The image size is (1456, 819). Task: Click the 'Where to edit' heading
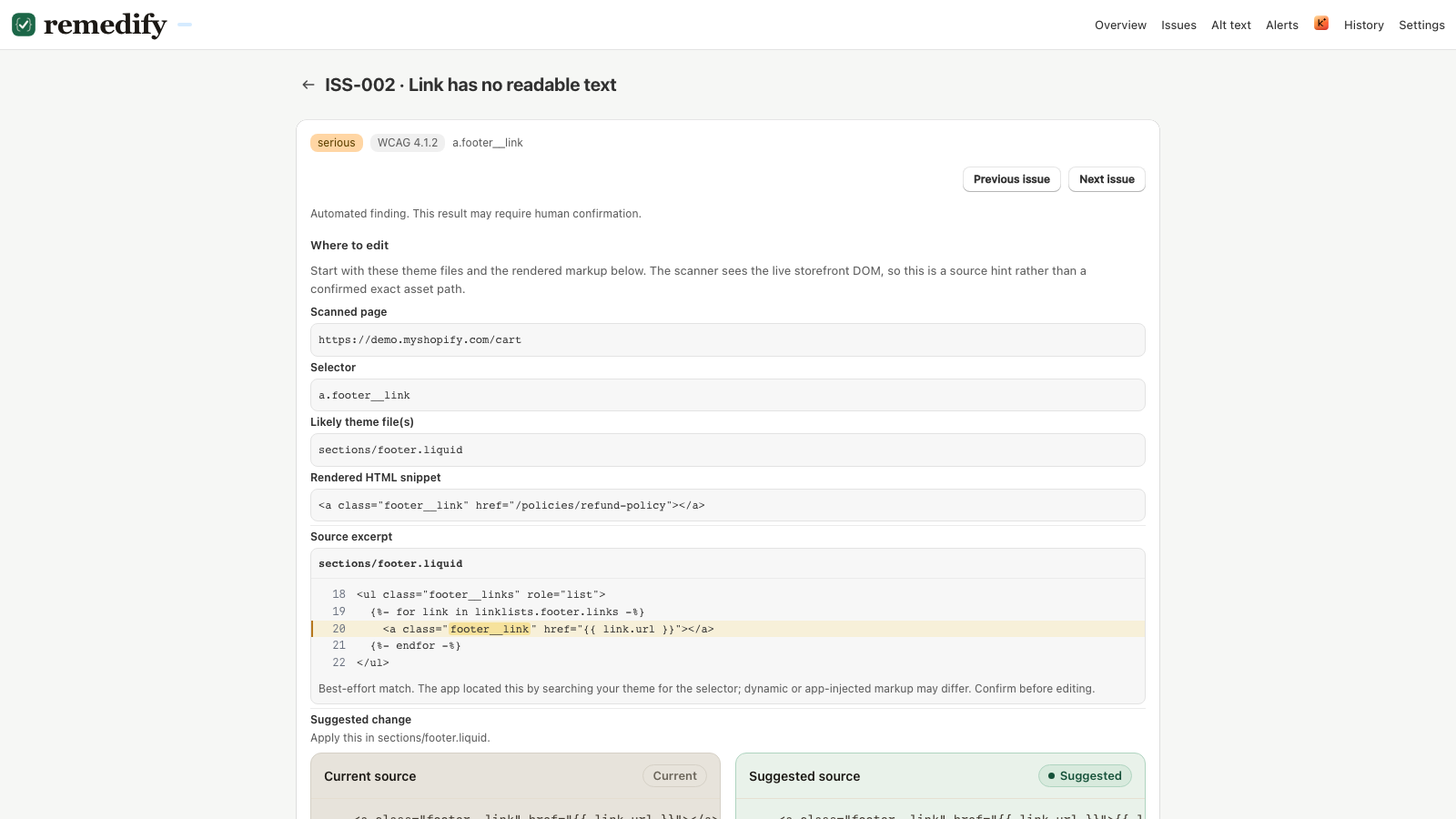pyautogui.click(x=349, y=246)
